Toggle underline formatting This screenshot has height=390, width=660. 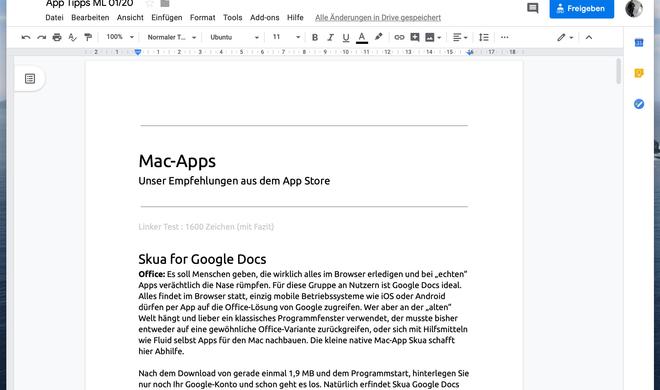coord(346,37)
